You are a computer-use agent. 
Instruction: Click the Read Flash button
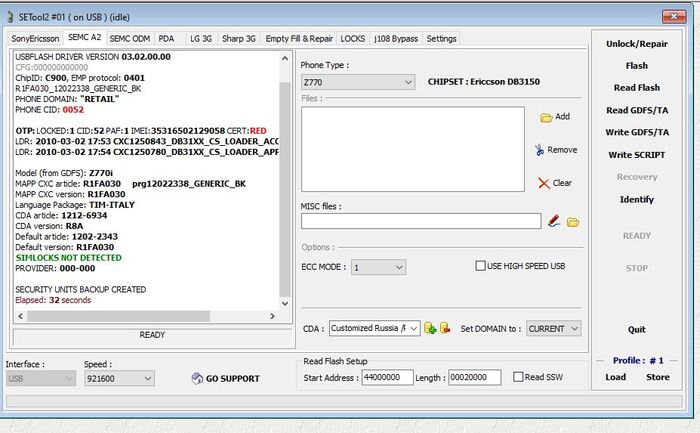637,87
